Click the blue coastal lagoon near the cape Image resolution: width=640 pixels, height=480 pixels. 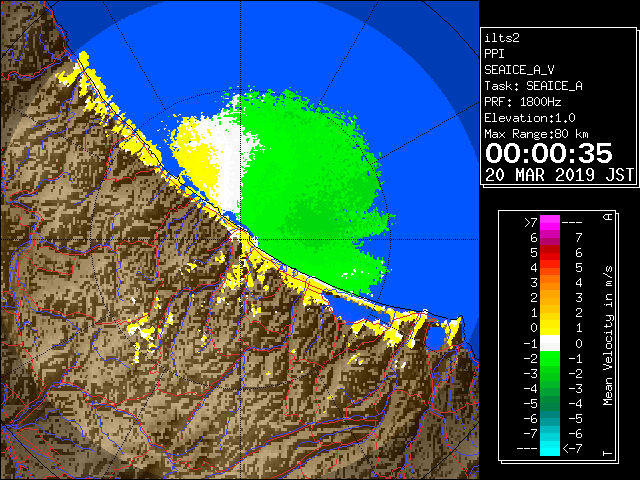pyautogui.click(x=435, y=336)
